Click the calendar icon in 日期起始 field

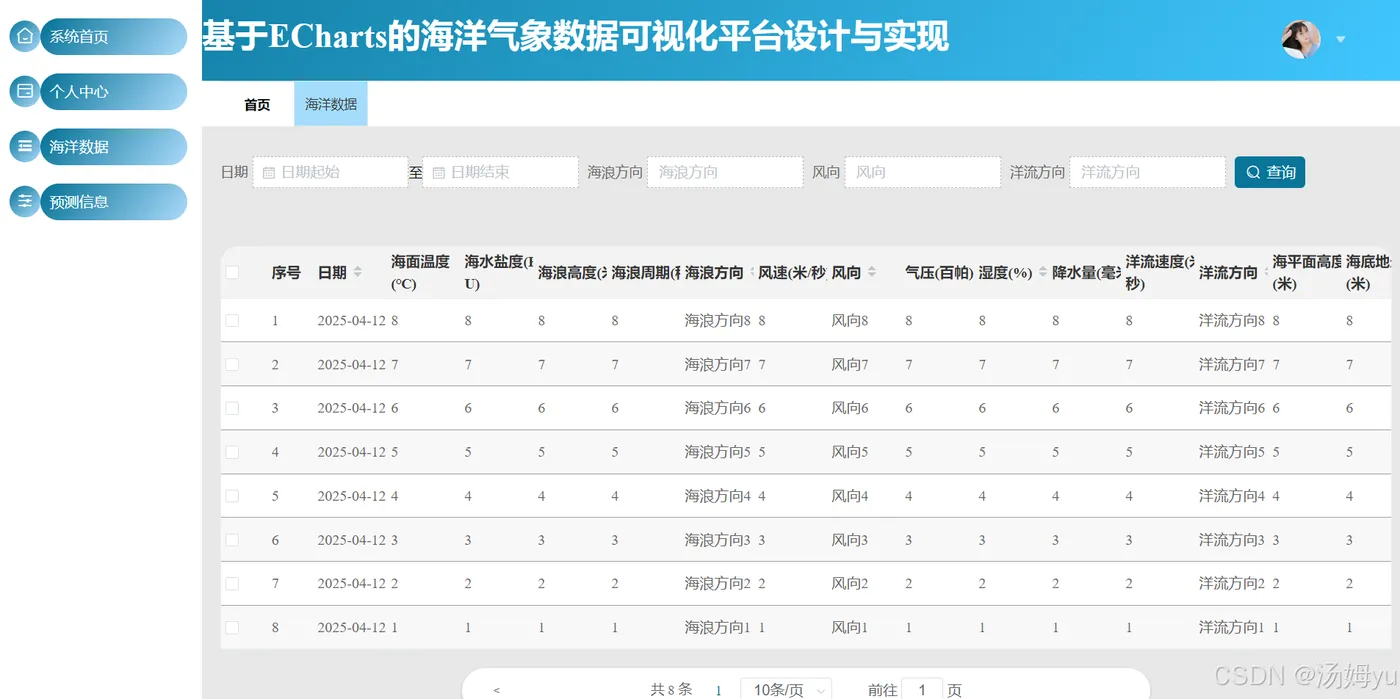click(x=269, y=172)
